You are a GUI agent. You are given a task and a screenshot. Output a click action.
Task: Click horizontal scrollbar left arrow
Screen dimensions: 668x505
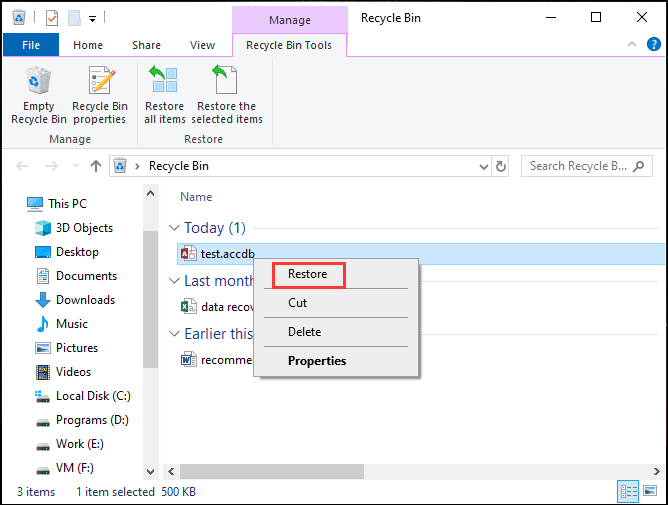[x=171, y=472]
